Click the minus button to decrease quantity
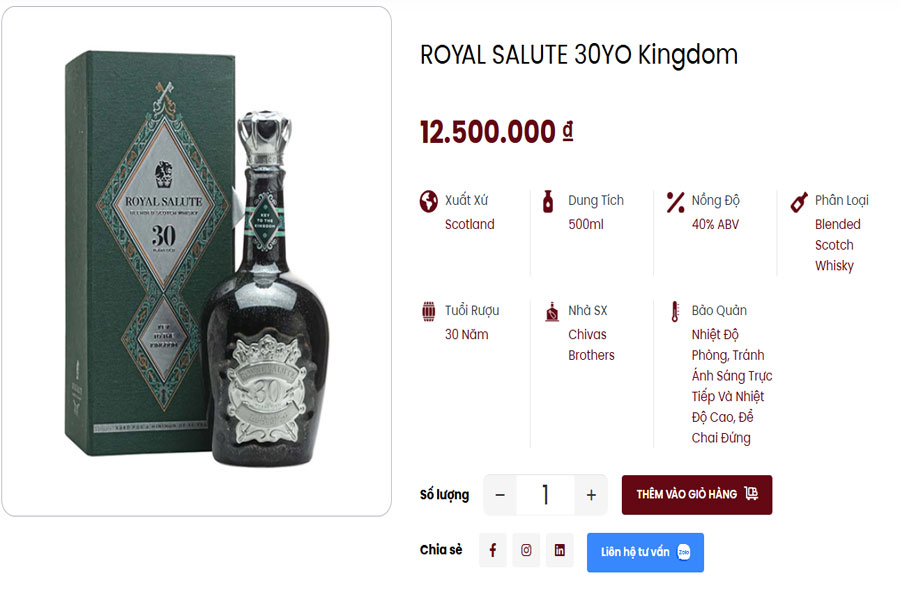 pyautogui.click(x=498, y=494)
